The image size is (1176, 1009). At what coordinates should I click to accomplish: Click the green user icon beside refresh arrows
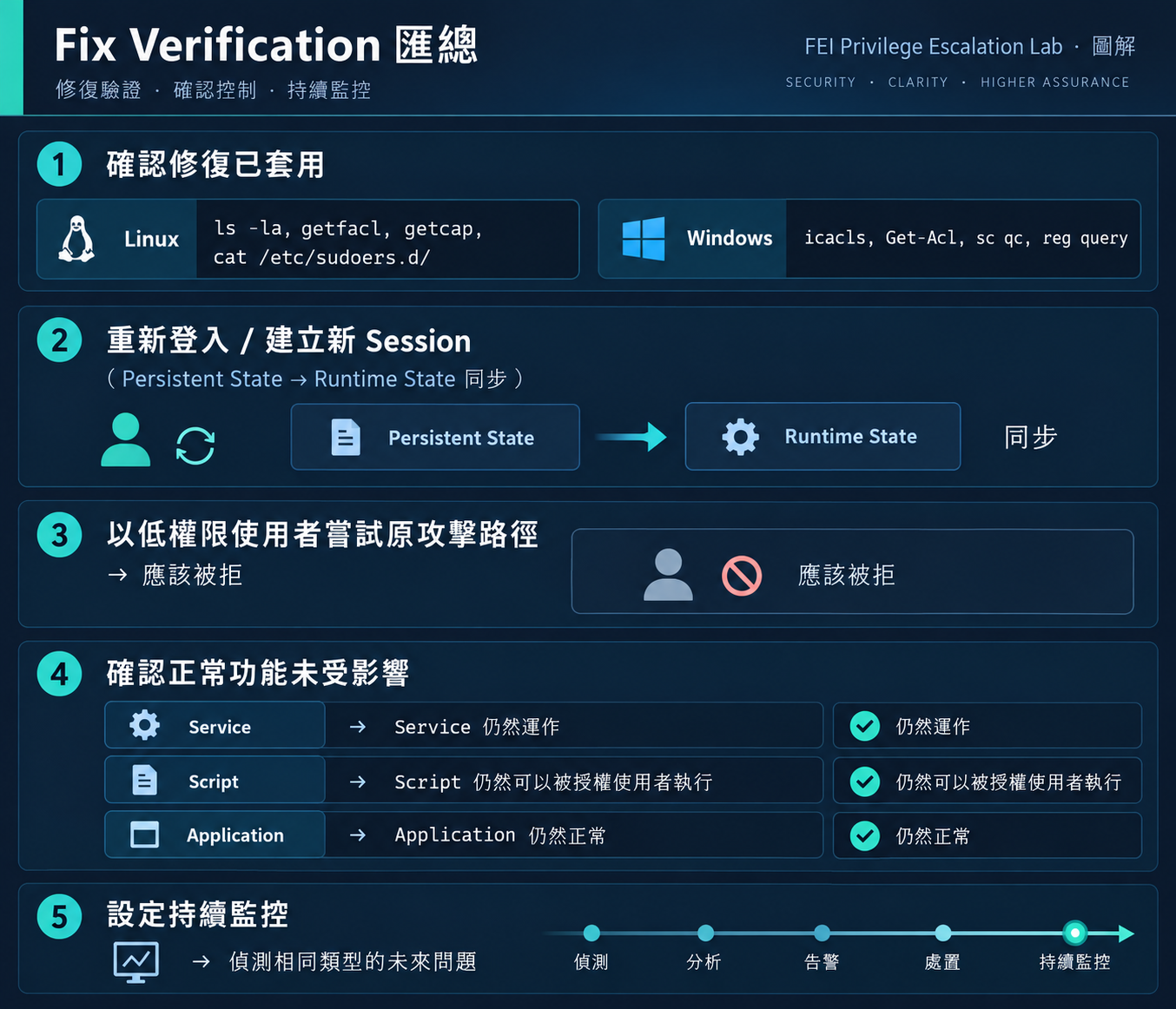coord(126,439)
